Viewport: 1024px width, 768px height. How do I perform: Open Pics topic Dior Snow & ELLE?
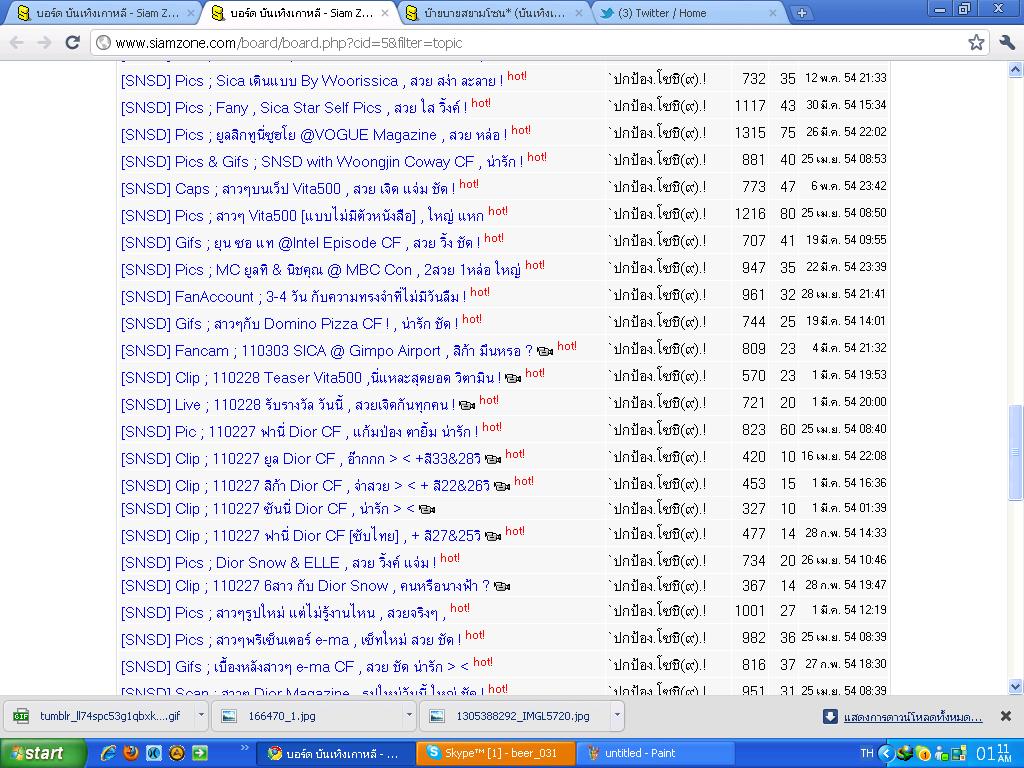278,563
